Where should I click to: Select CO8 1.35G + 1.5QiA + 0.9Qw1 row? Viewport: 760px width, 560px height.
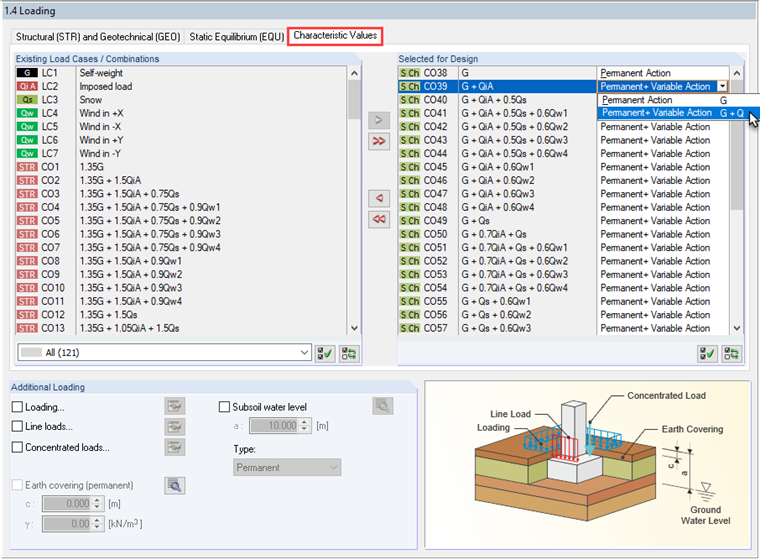(181, 261)
